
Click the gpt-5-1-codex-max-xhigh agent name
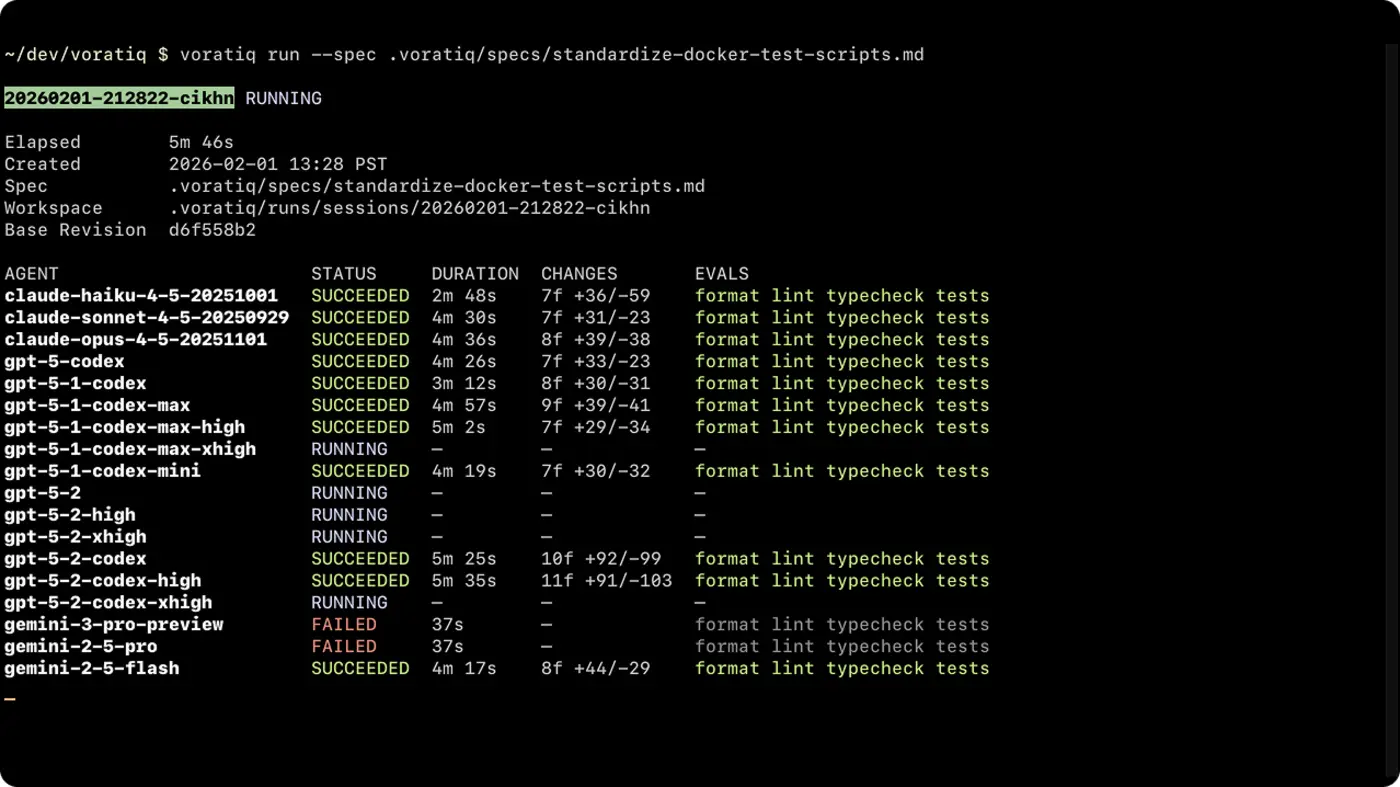tap(130, 449)
